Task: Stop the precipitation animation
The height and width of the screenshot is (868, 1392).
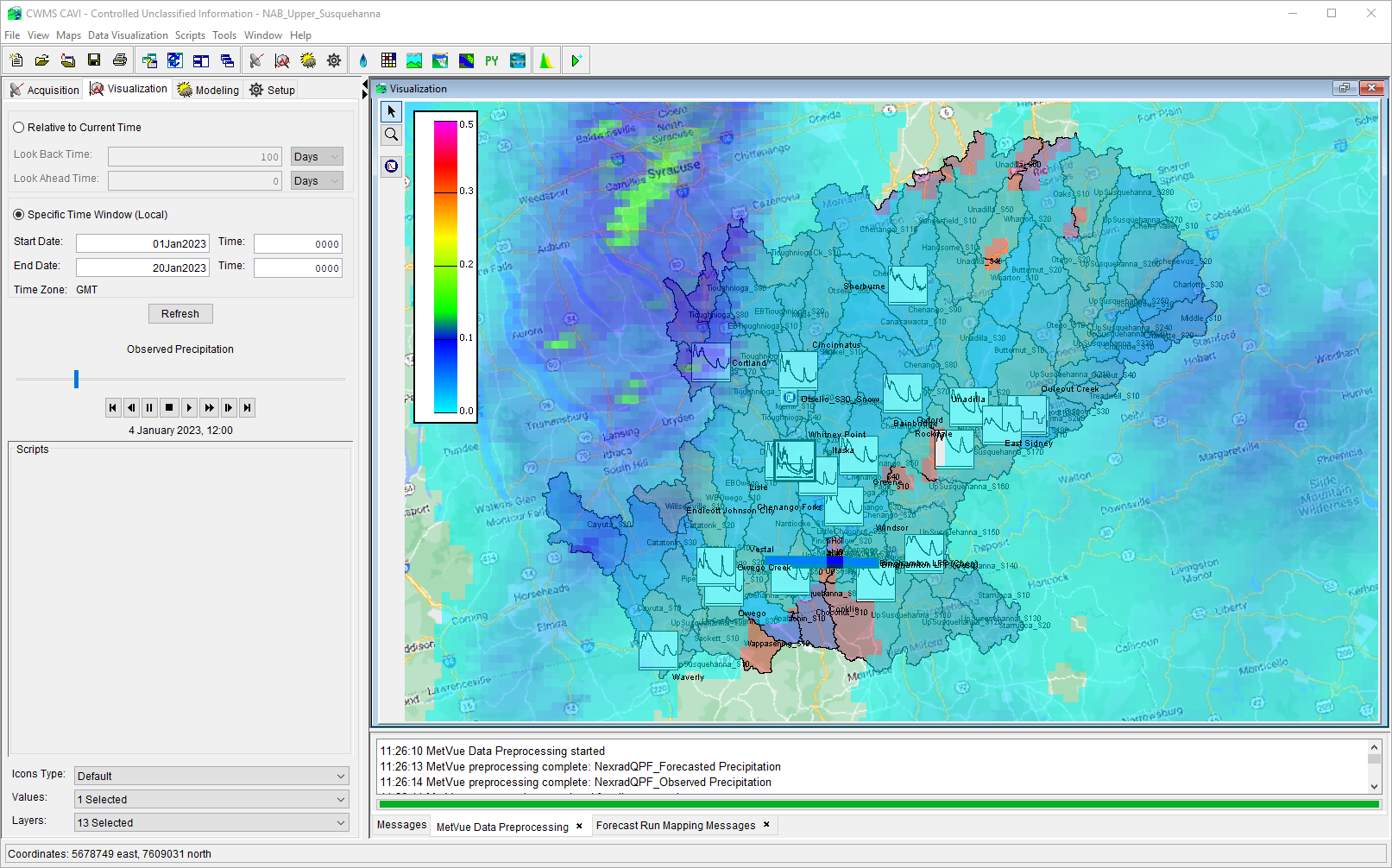Action: tap(169, 407)
